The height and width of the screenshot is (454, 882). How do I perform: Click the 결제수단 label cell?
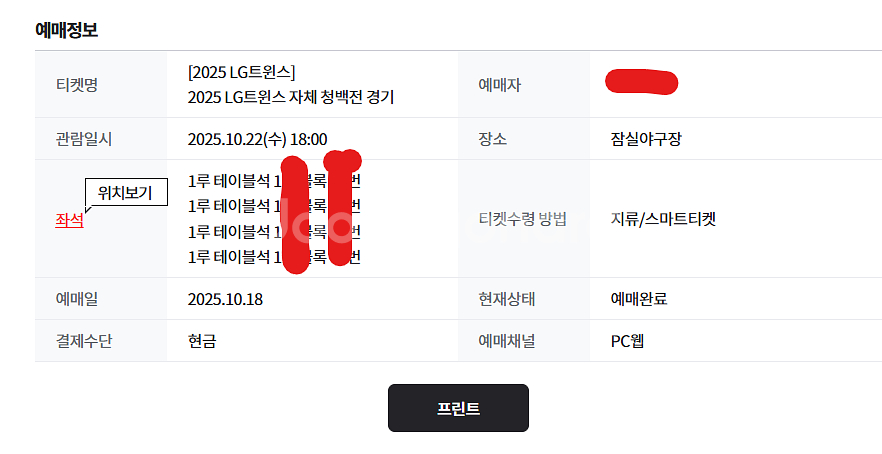[x=83, y=341]
